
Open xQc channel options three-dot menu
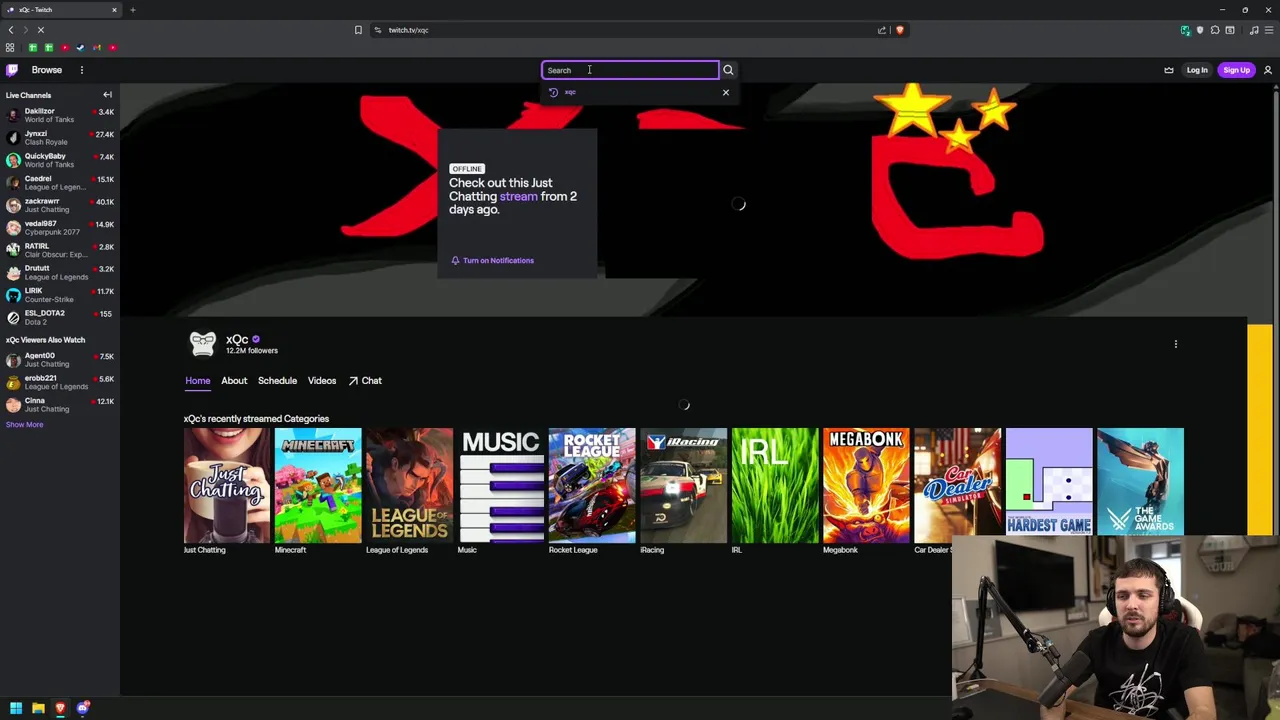(x=1176, y=344)
